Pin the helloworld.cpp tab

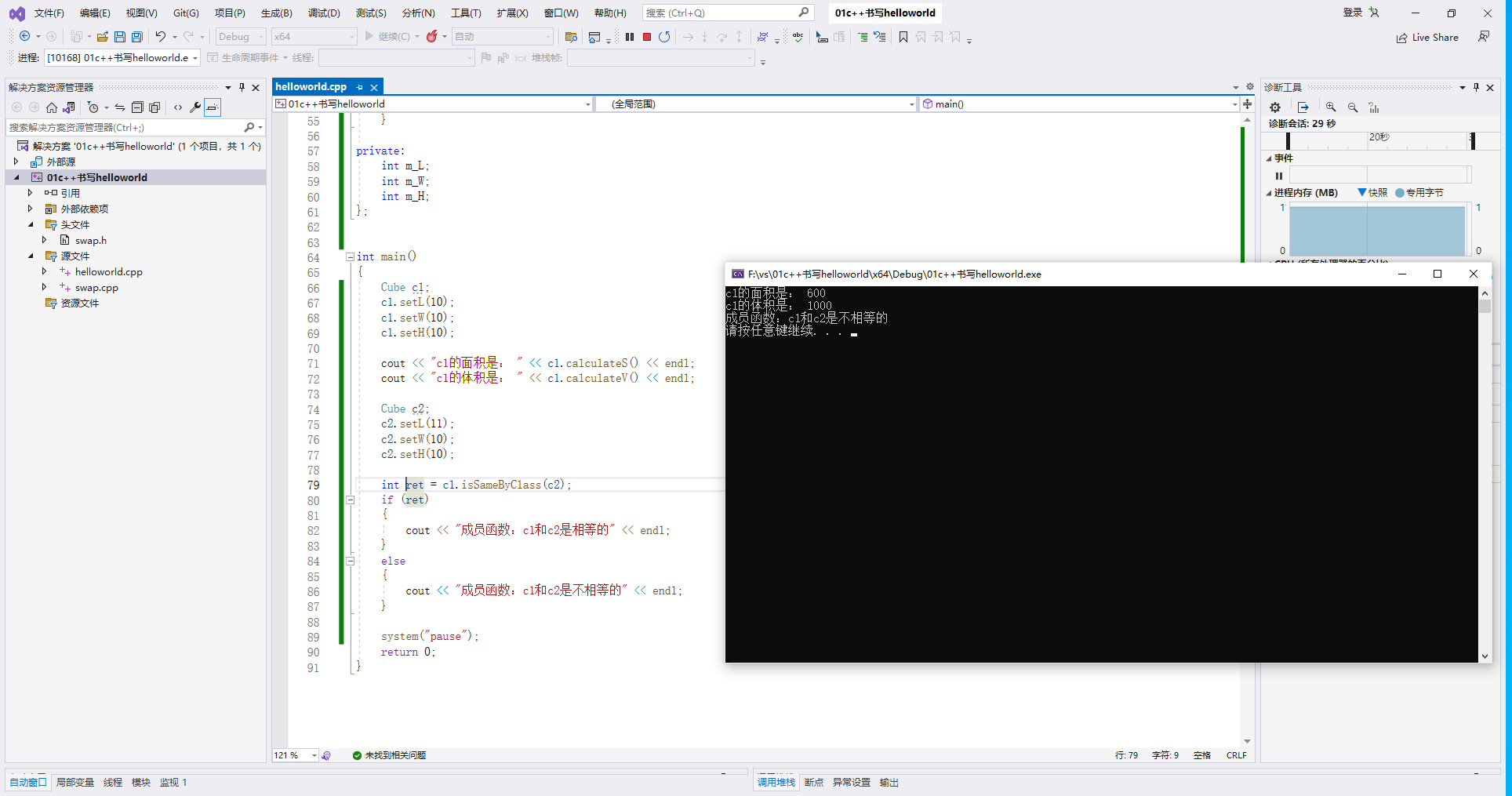pos(360,87)
